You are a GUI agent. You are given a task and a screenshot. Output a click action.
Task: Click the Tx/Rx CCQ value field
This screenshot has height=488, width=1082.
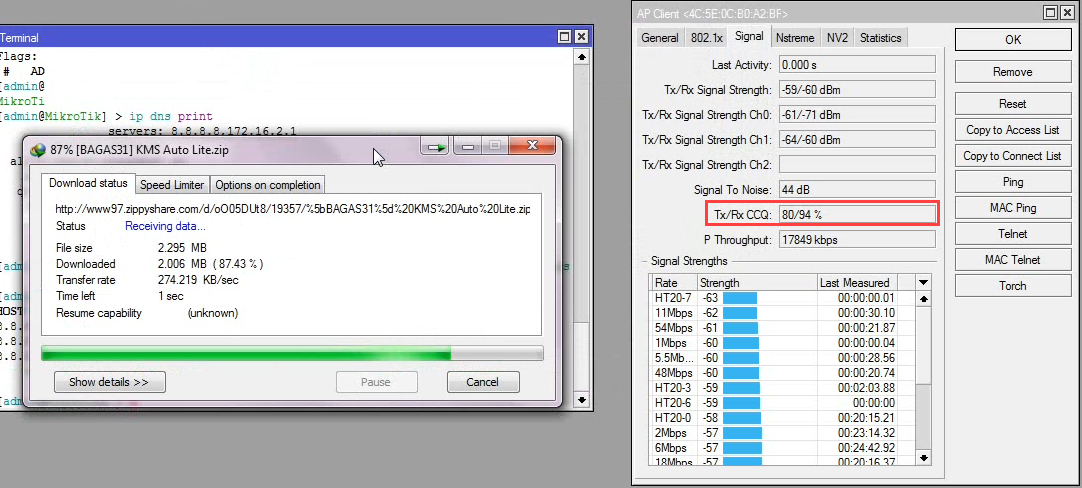coord(857,214)
